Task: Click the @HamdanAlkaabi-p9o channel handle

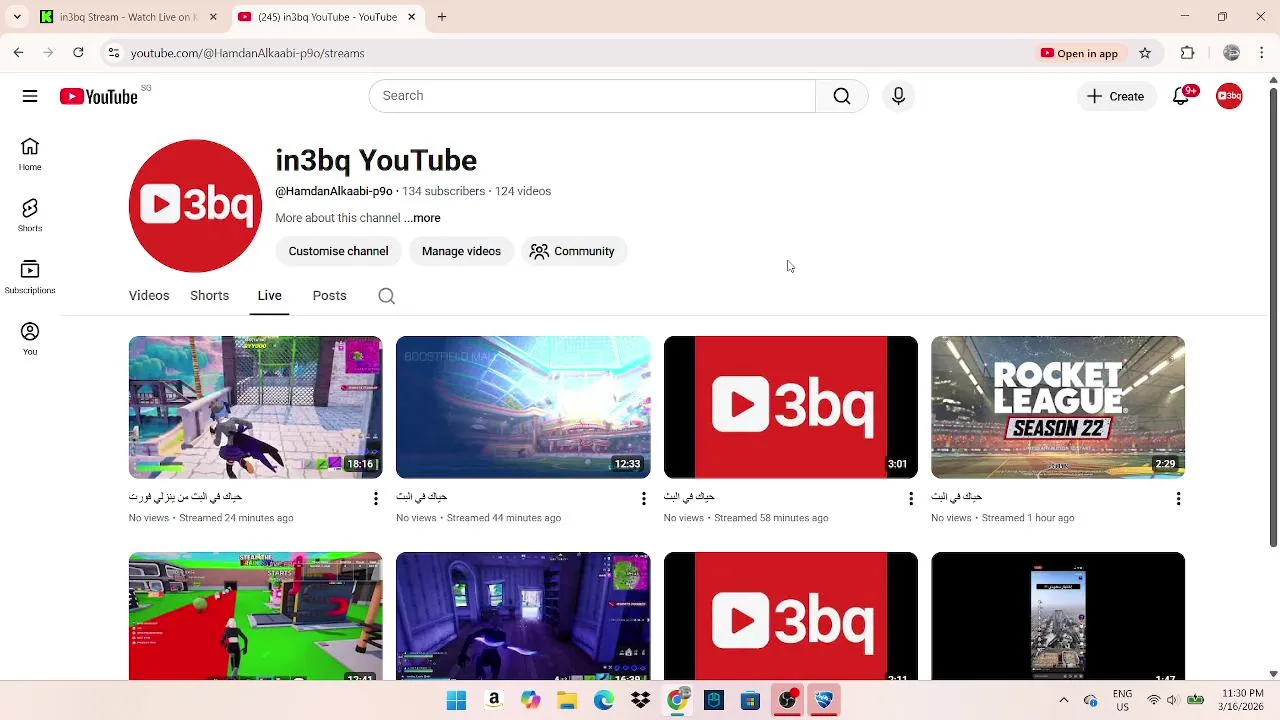Action: click(334, 191)
